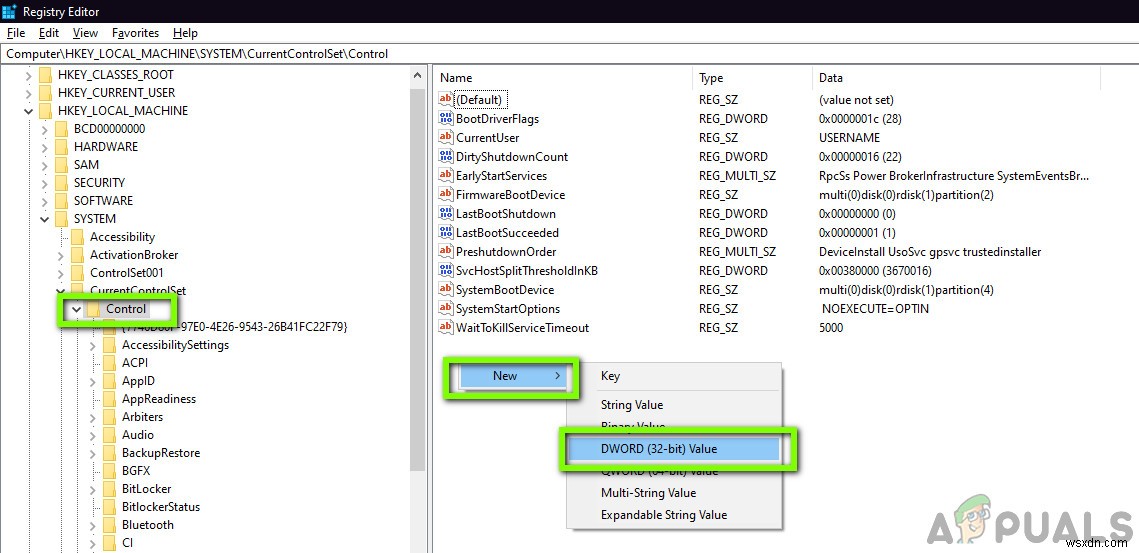Screen dimensions: 1139x553
Task: Click the SystemBootDevice string icon
Action: (x=446, y=289)
